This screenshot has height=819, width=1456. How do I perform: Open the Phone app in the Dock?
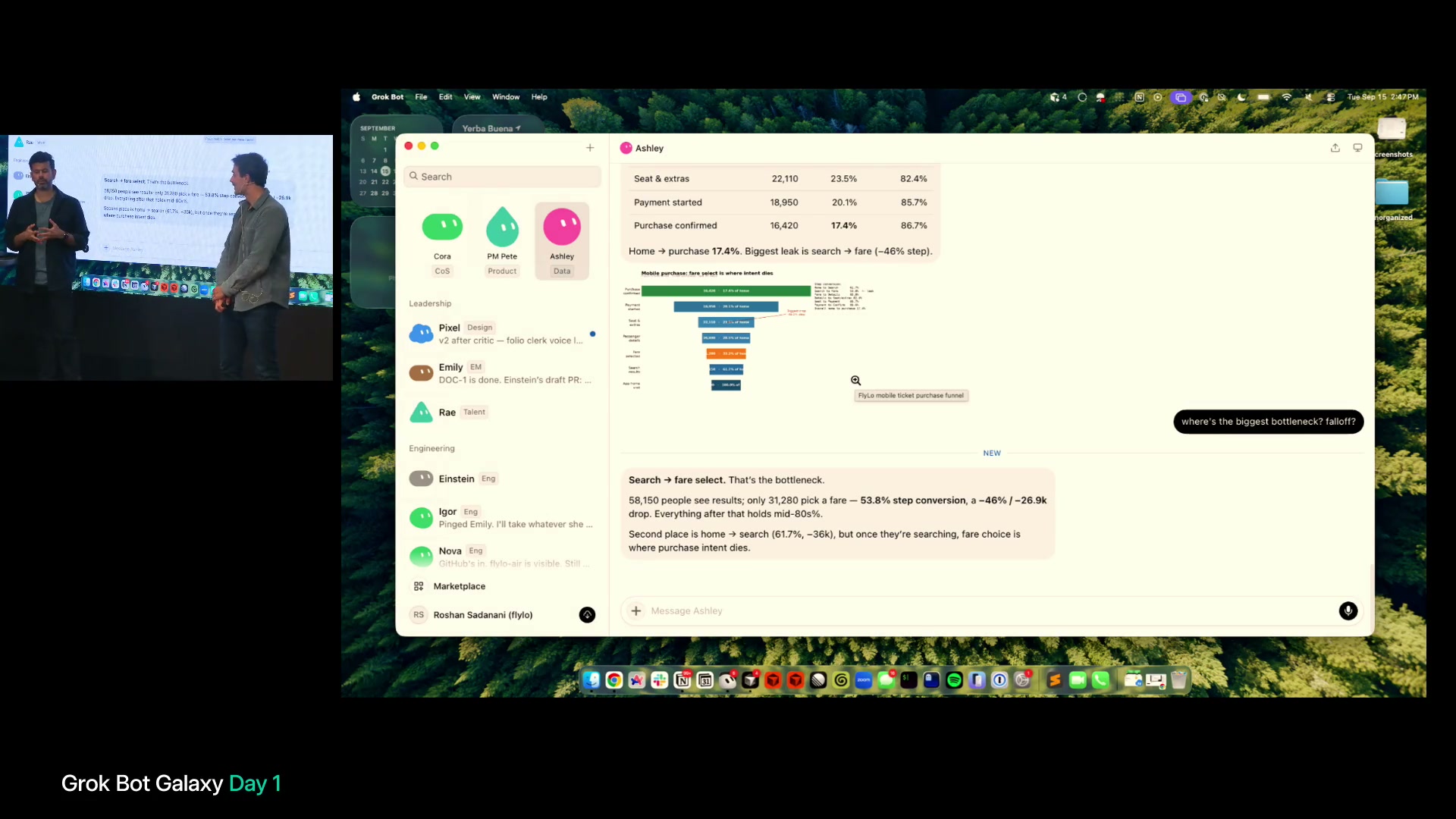click(x=1100, y=680)
